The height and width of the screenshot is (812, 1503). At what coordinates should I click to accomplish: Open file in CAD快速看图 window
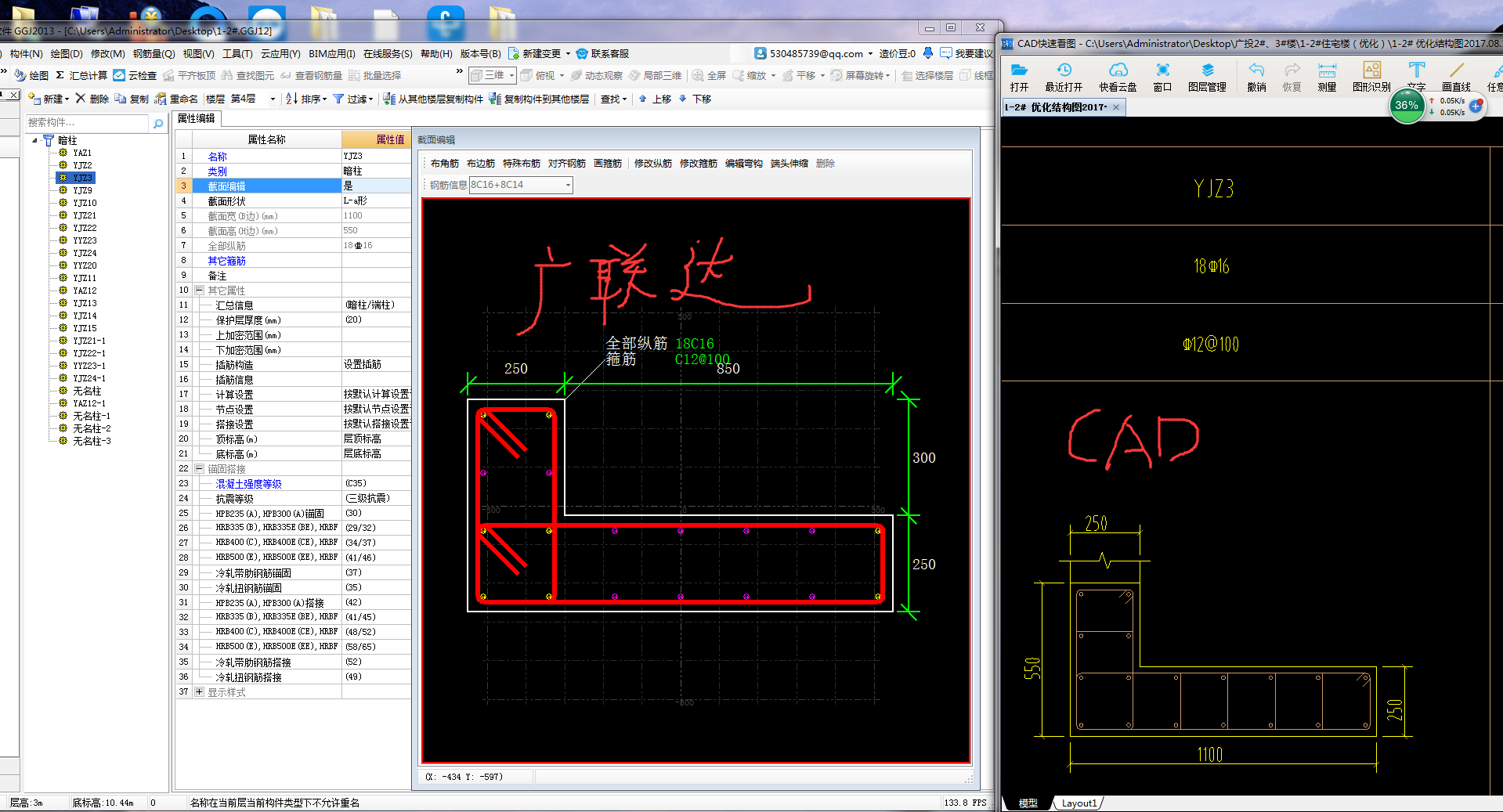[x=1019, y=77]
